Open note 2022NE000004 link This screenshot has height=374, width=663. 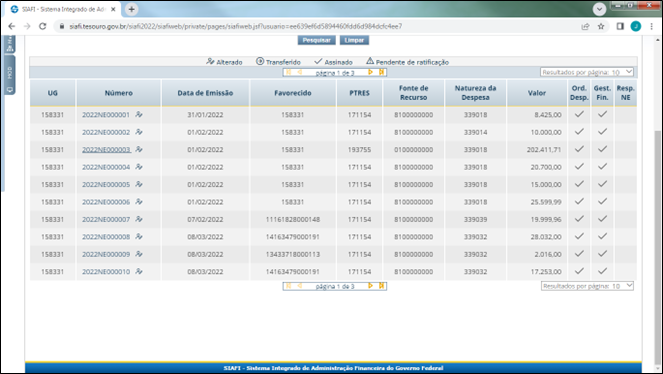[x=106, y=167]
